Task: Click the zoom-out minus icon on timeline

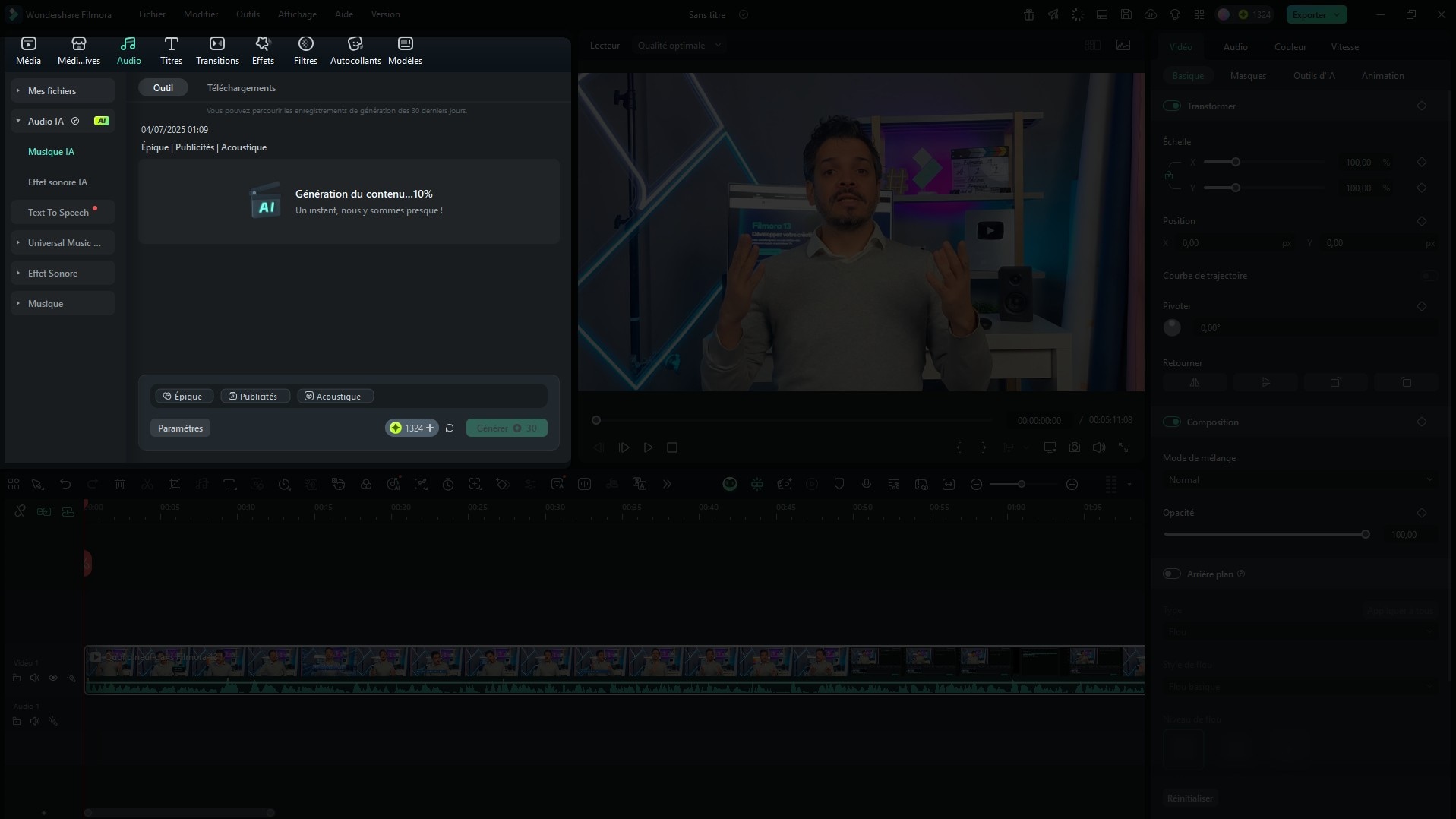Action: (x=977, y=484)
